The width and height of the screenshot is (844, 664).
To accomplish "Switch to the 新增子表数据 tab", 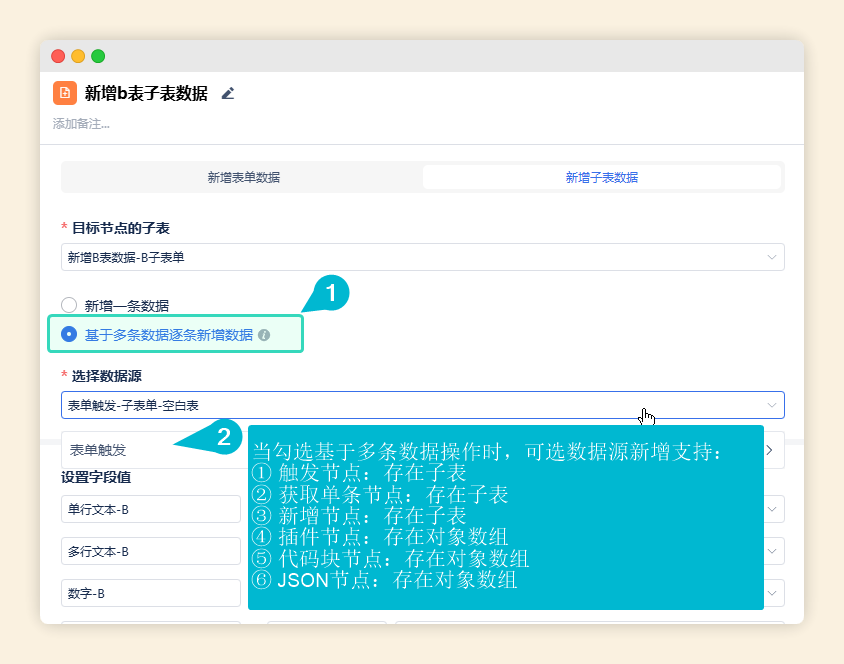I will pyautogui.click(x=601, y=177).
